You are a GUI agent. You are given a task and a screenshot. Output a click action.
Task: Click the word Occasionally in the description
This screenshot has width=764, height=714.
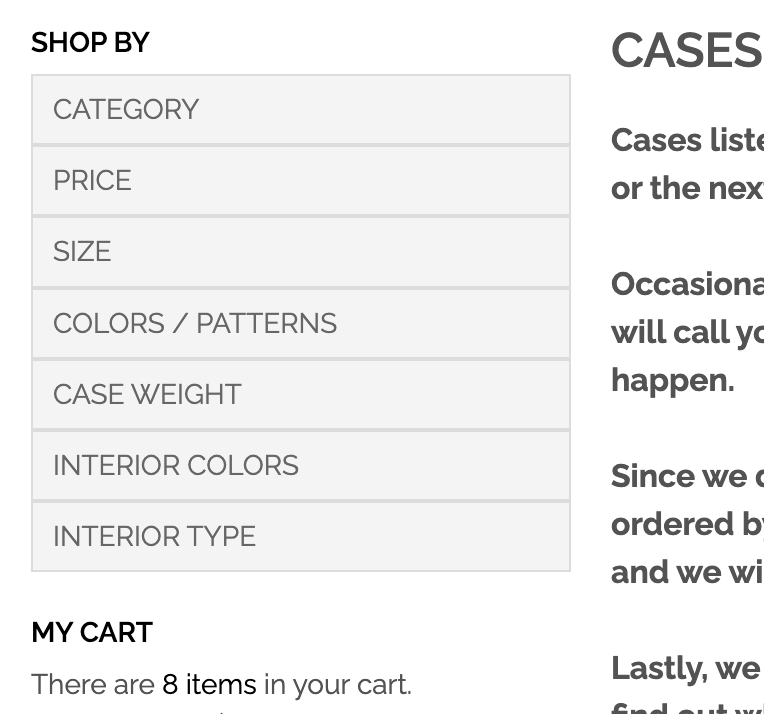click(x=688, y=284)
